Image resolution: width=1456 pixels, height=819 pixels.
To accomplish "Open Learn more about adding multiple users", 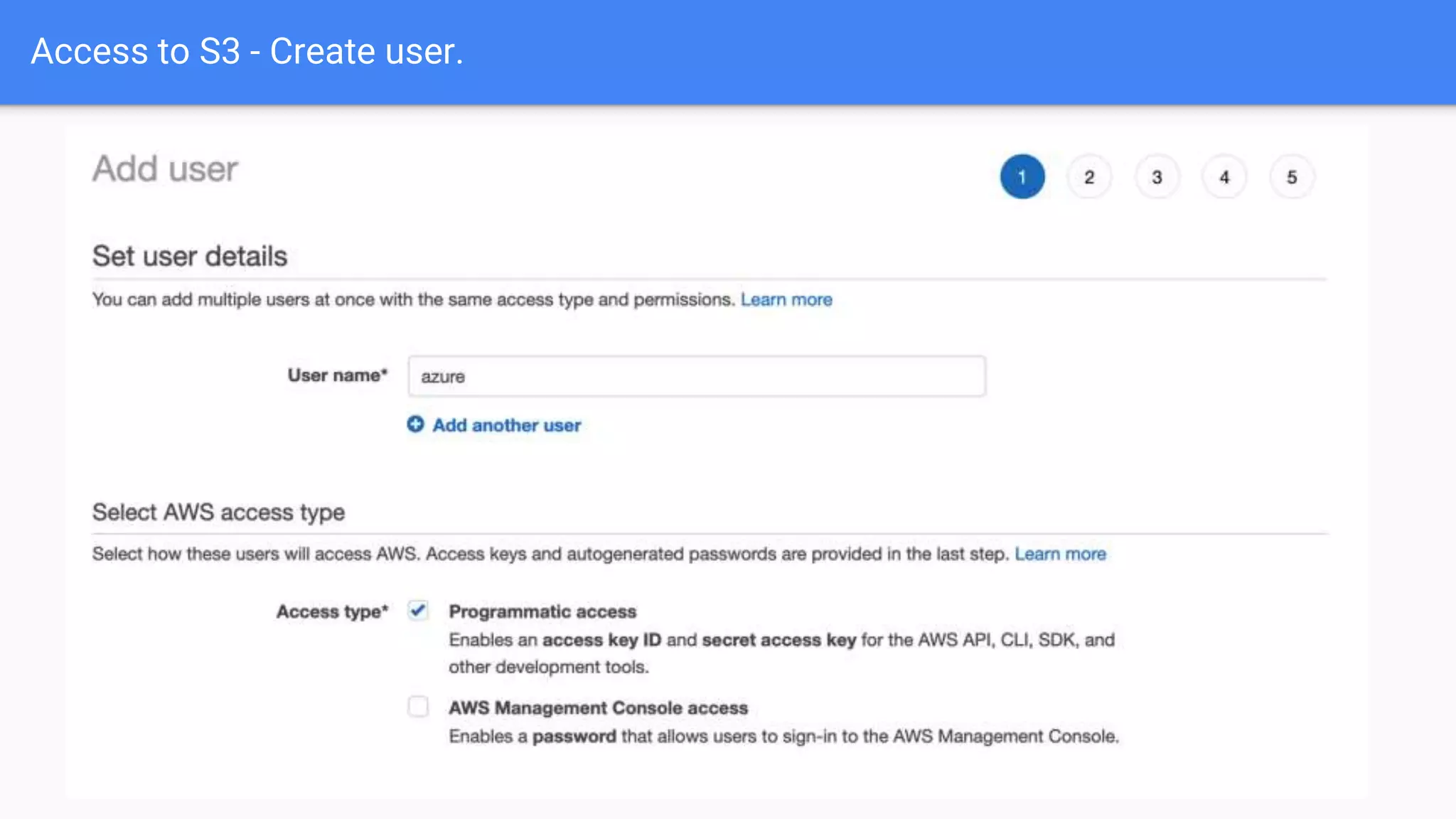I will point(786,299).
